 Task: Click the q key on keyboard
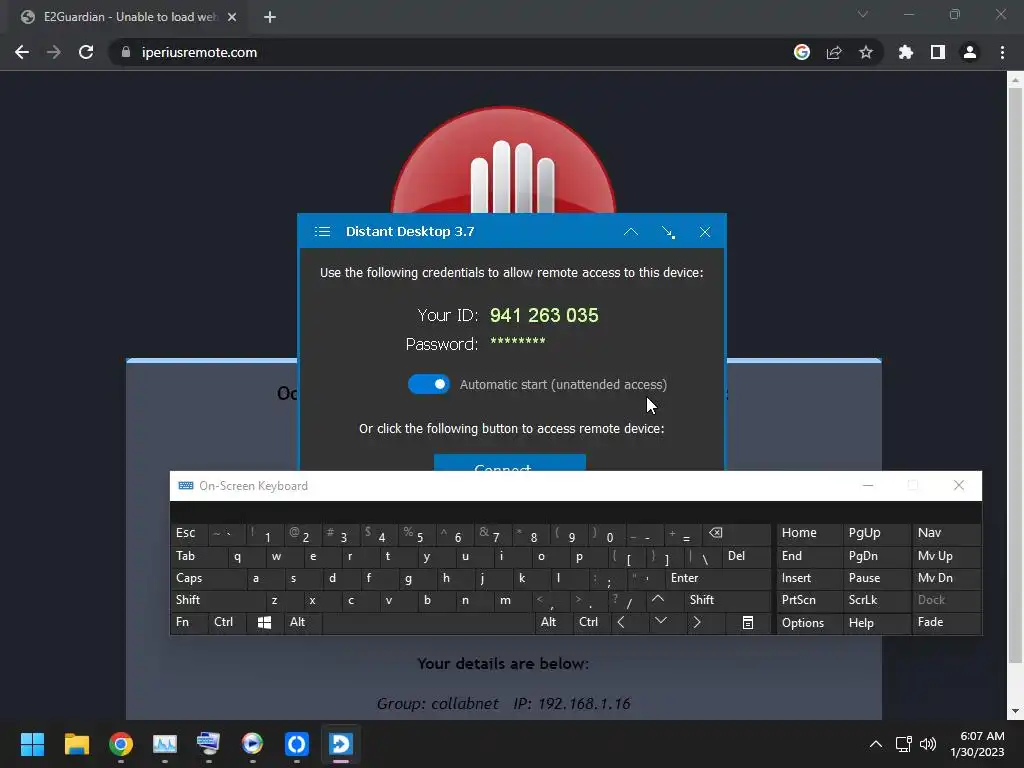pyautogui.click(x=247, y=556)
